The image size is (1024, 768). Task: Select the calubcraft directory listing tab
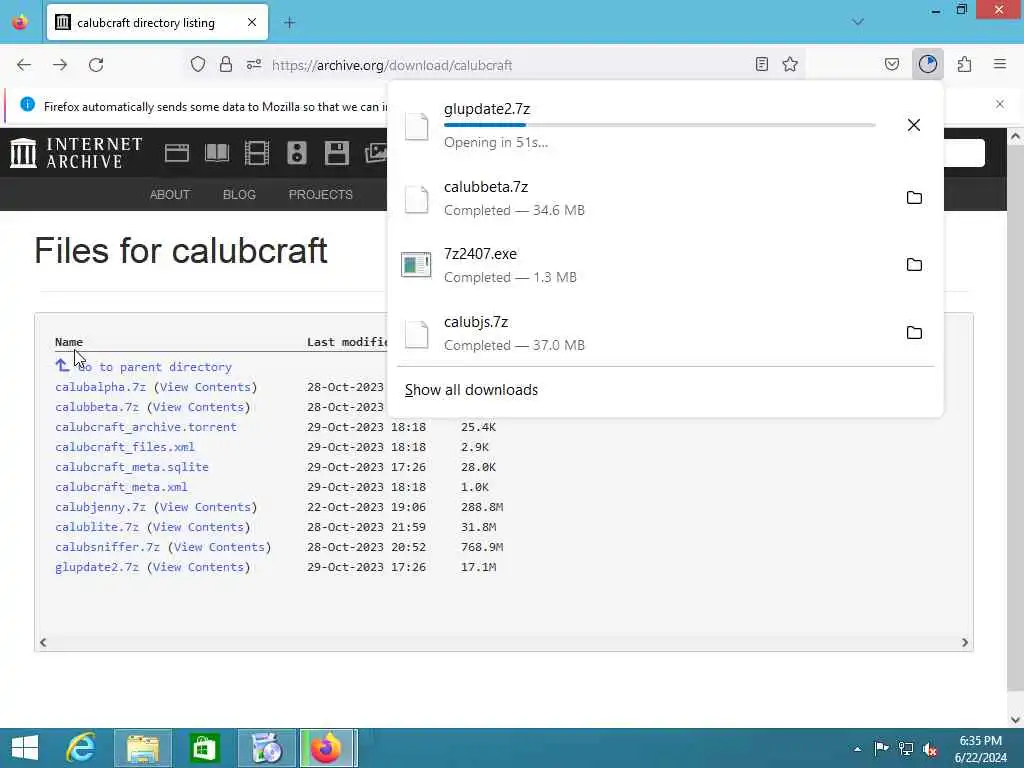pos(157,22)
